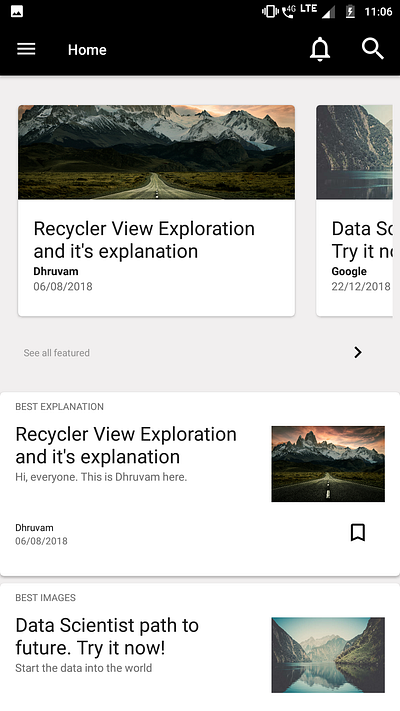Tap the notification bell icon
The image size is (400, 711).
point(320,49)
